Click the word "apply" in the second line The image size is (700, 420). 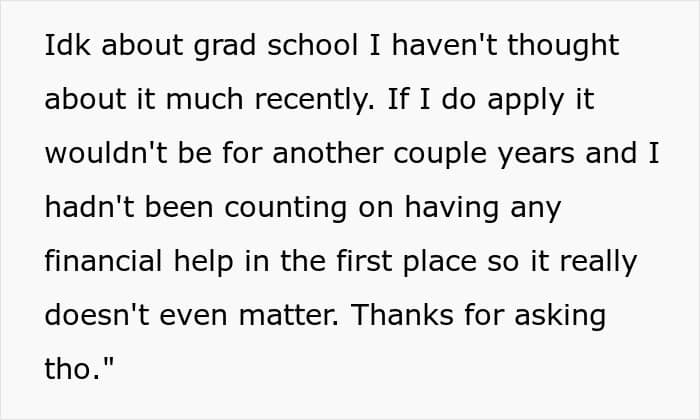tap(526, 100)
